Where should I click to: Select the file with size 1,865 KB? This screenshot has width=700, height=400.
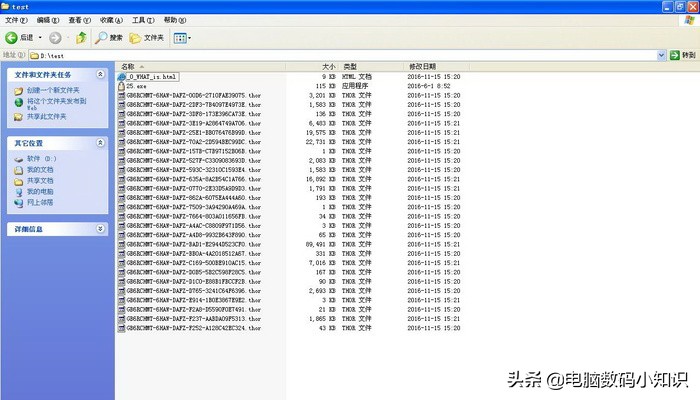(193, 319)
